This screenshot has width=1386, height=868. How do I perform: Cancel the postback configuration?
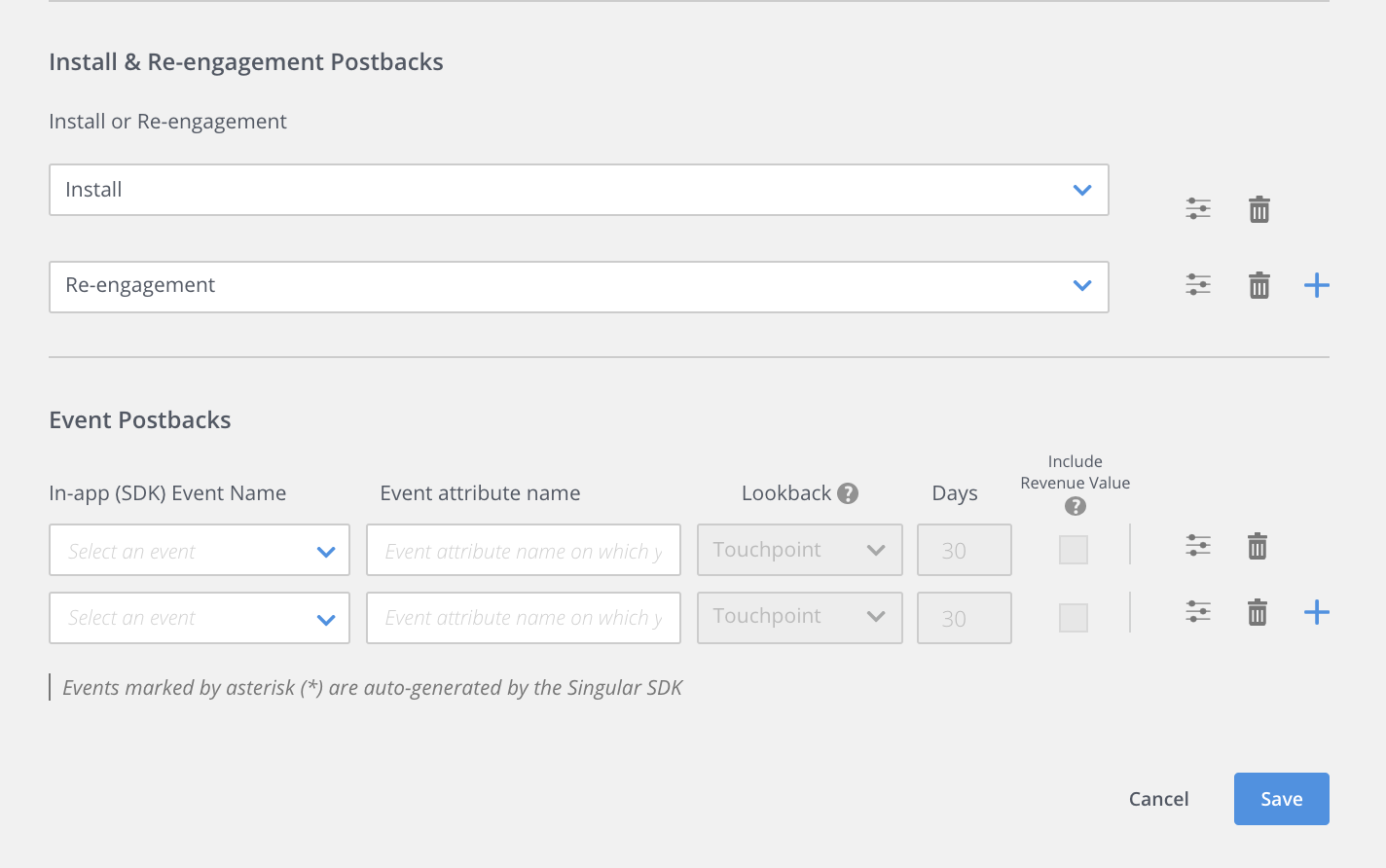[1158, 799]
